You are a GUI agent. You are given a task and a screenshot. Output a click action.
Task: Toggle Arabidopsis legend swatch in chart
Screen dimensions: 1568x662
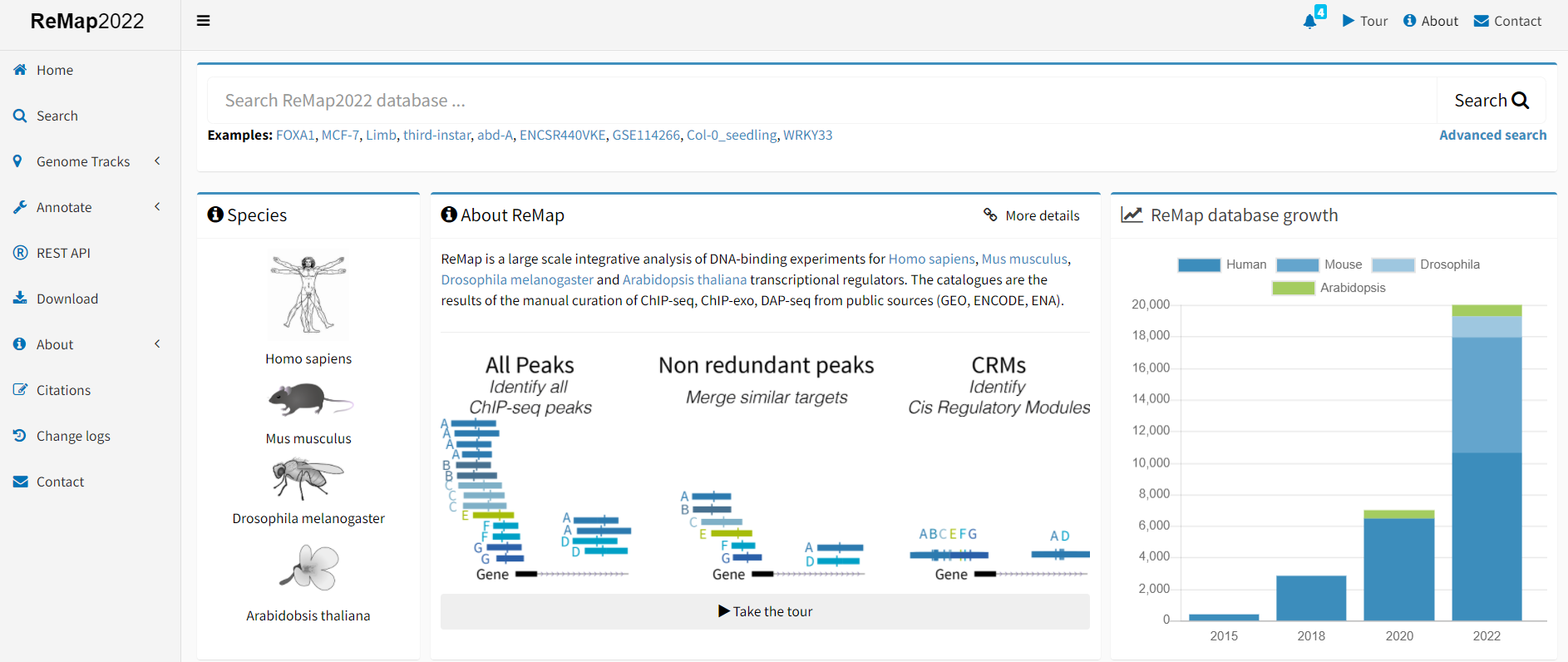tap(1293, 288)
